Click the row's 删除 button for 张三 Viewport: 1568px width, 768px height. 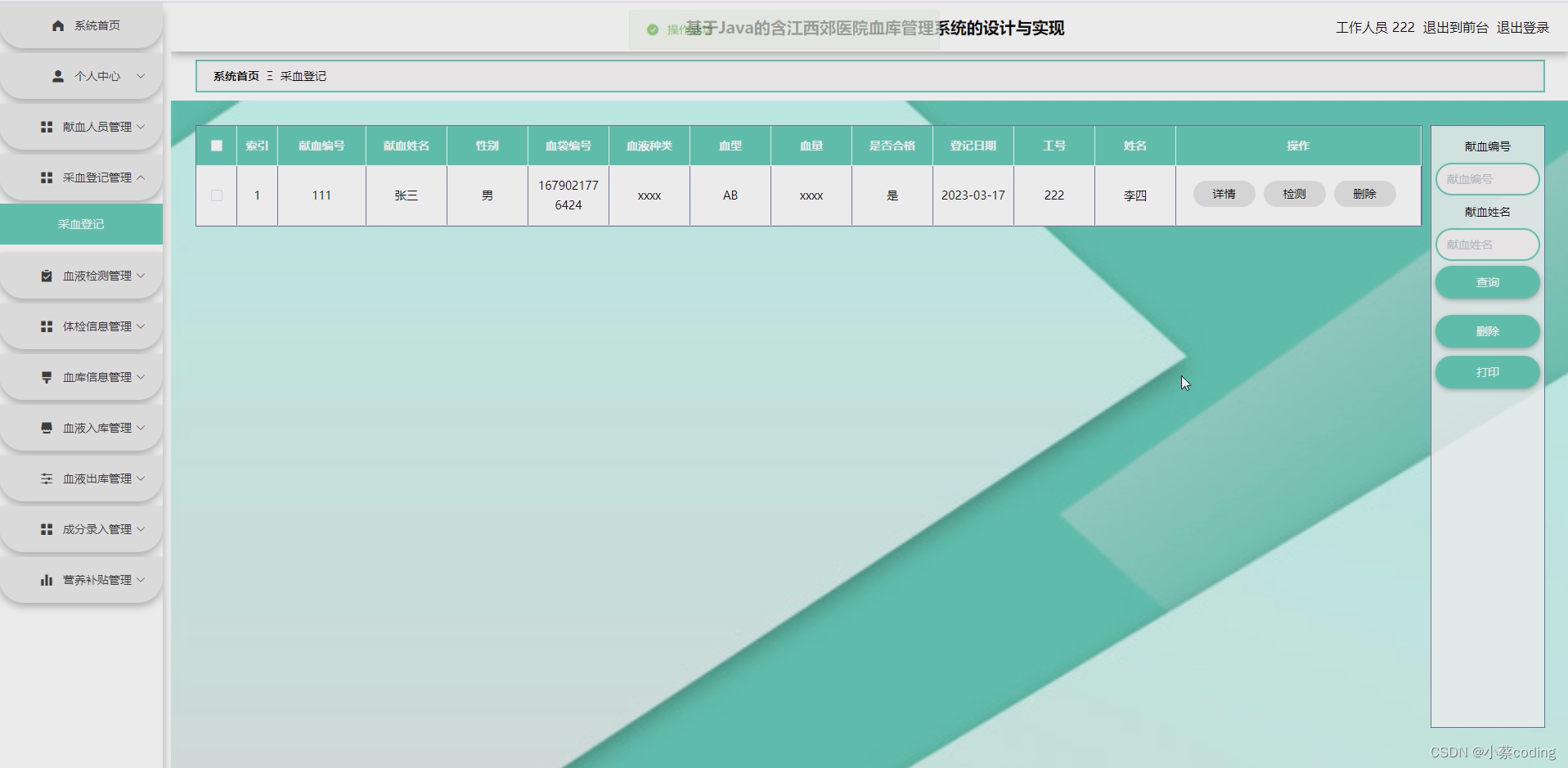click(1364, 194)
